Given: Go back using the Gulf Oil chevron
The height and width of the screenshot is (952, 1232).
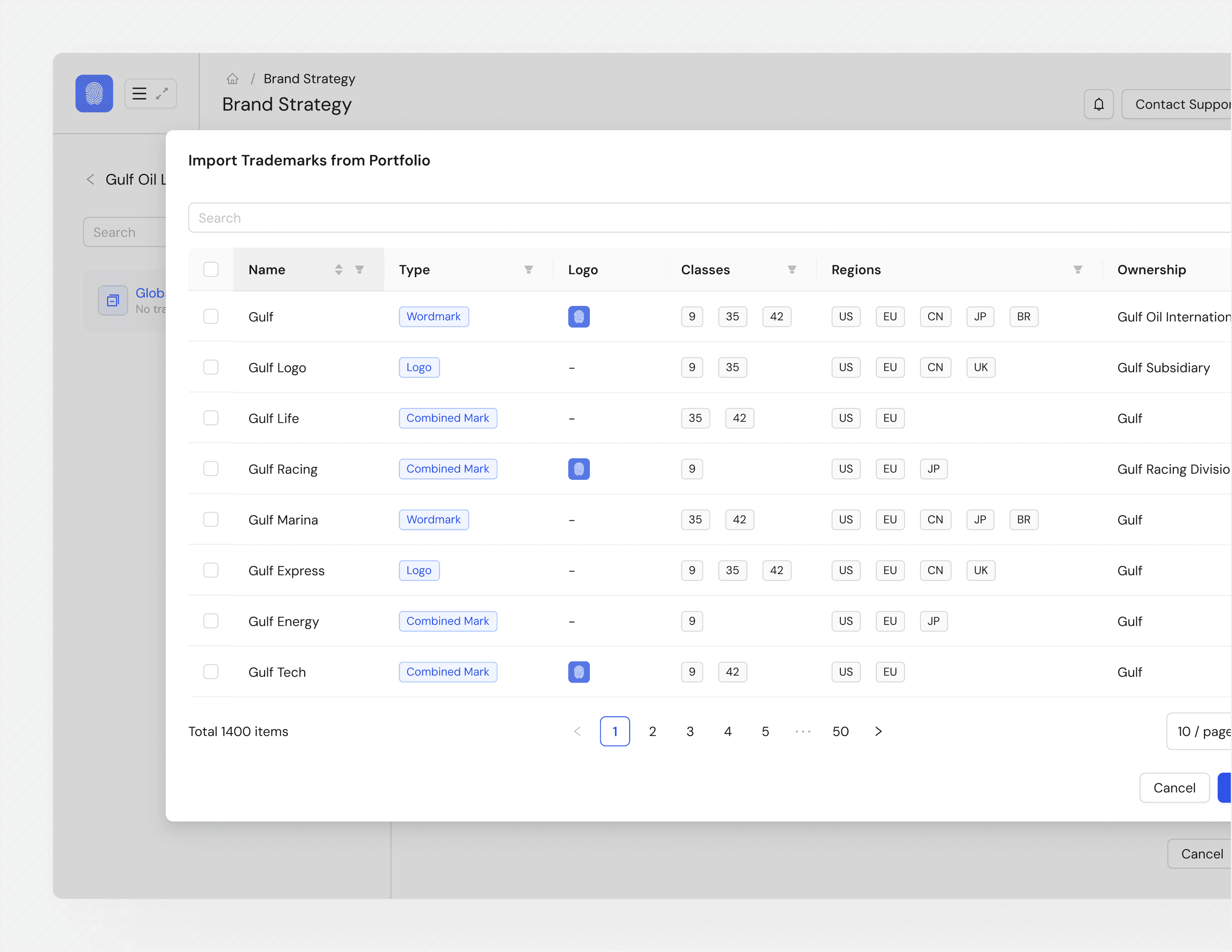Looking at the screenshot, I should pyautogui.click(x=90, y=180).
